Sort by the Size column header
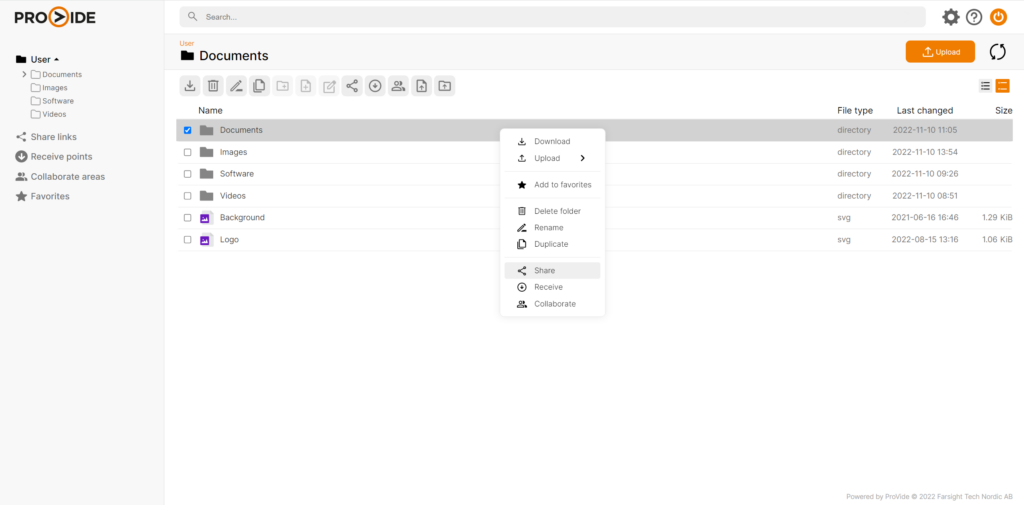Viewport: 1024px width, 505px height. pyautogui.click(x=1004, y=110)
